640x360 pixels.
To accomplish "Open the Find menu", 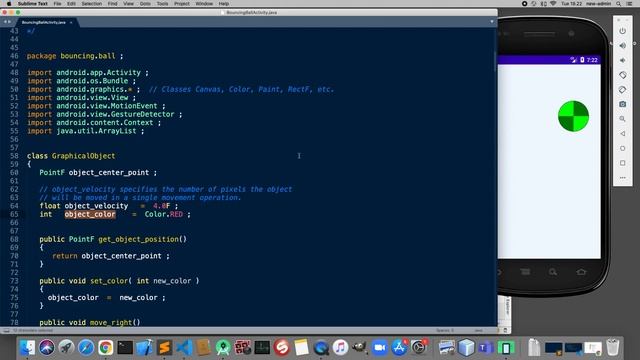I will click(113, 3).
